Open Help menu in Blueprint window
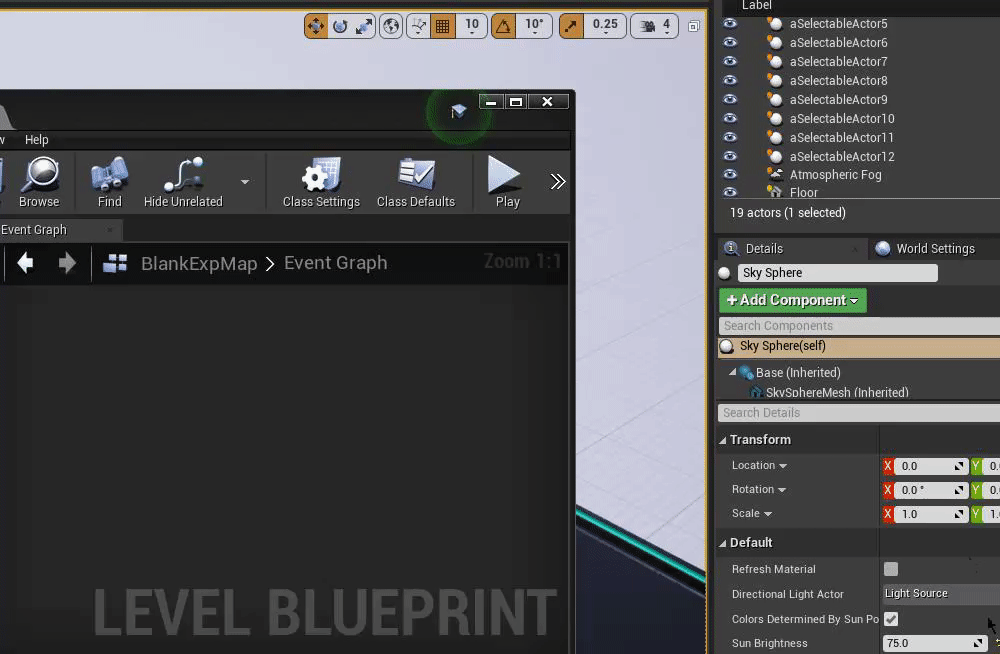Image resolution: width=1000 pixels, height=654 pixels. (x=36, y=140)
